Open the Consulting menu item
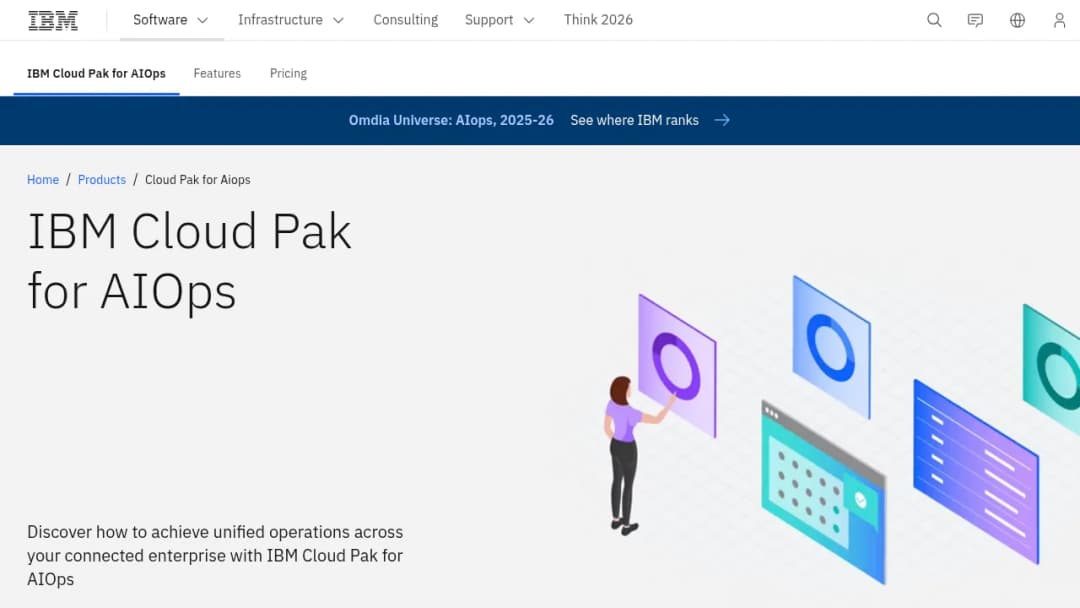This screenshot has width=1080, height=608. coord(406,20)
